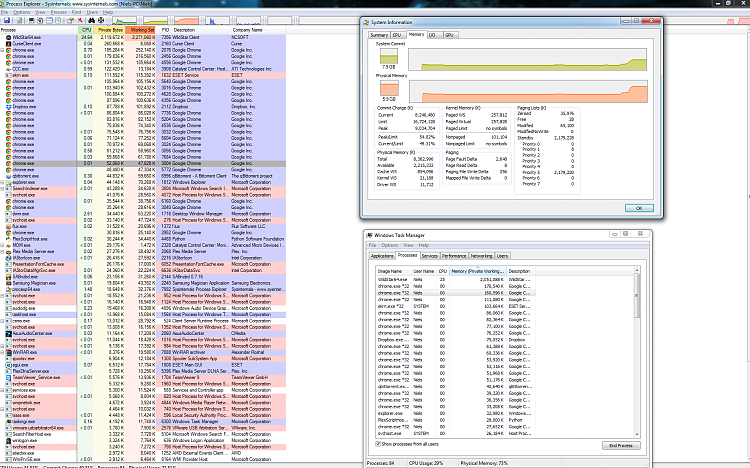Select the Samsung Magician.exe process icon
Image resolution: width=750 pixels, height=468 pixels.
click(x=8, y=283)
